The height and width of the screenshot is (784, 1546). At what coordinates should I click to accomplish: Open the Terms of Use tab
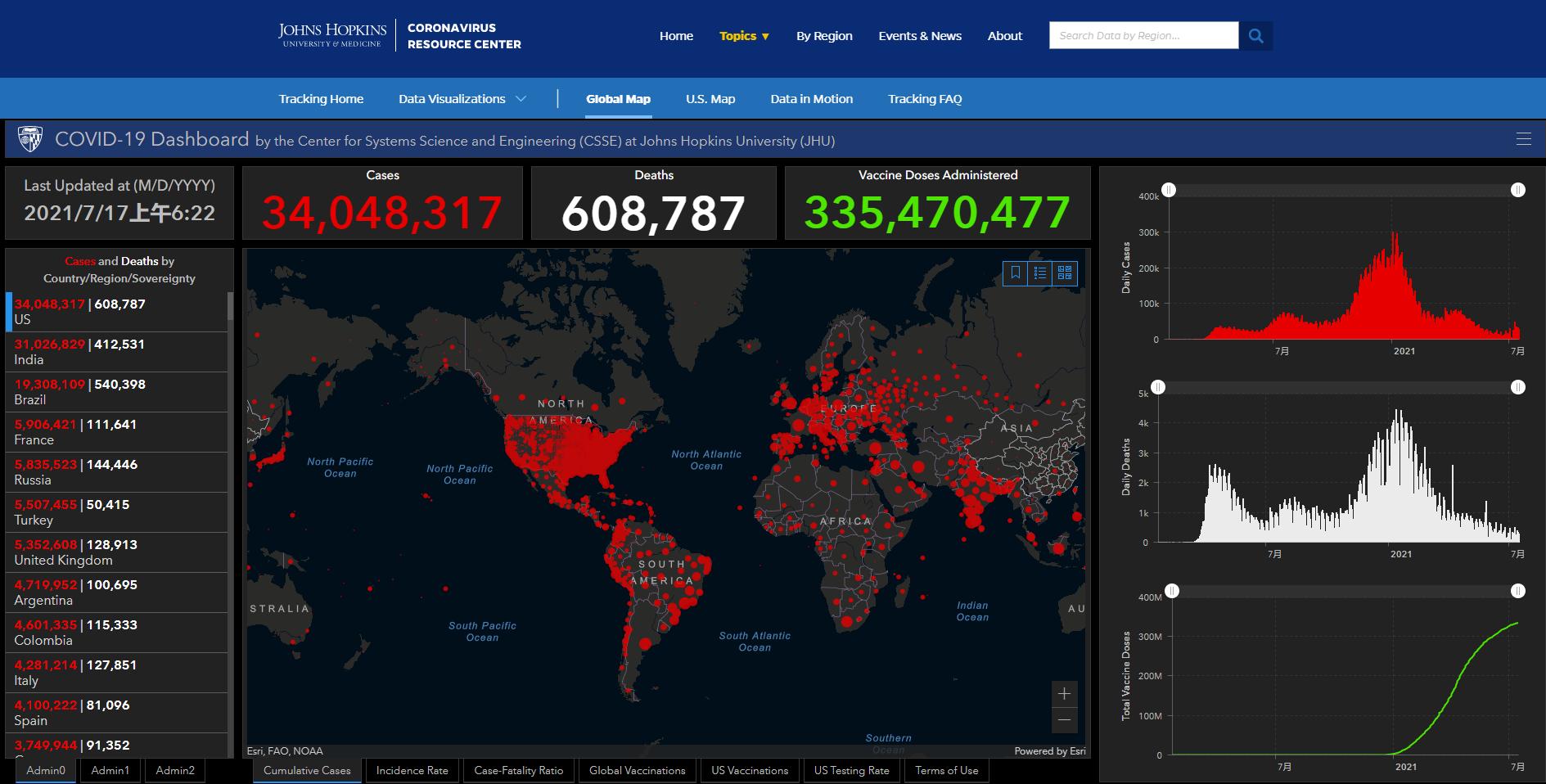[x=947, y=771]
